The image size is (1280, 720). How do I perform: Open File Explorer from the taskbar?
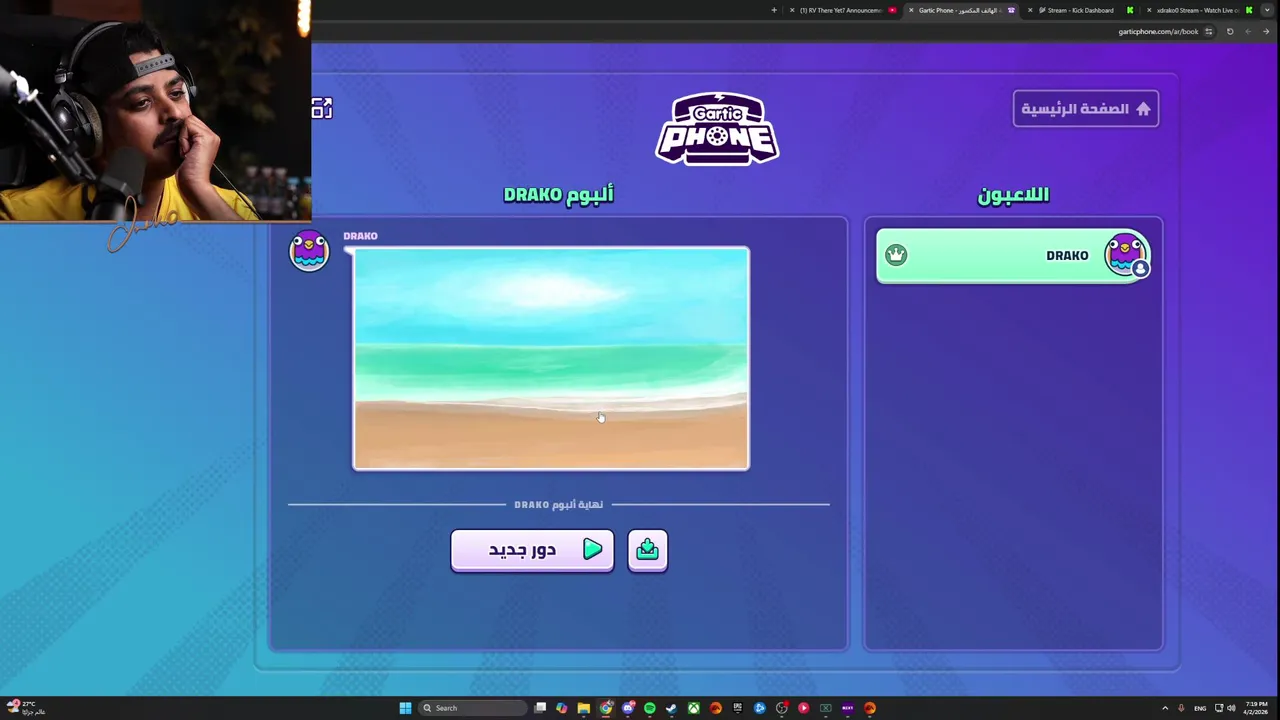[x=584, y=708]
